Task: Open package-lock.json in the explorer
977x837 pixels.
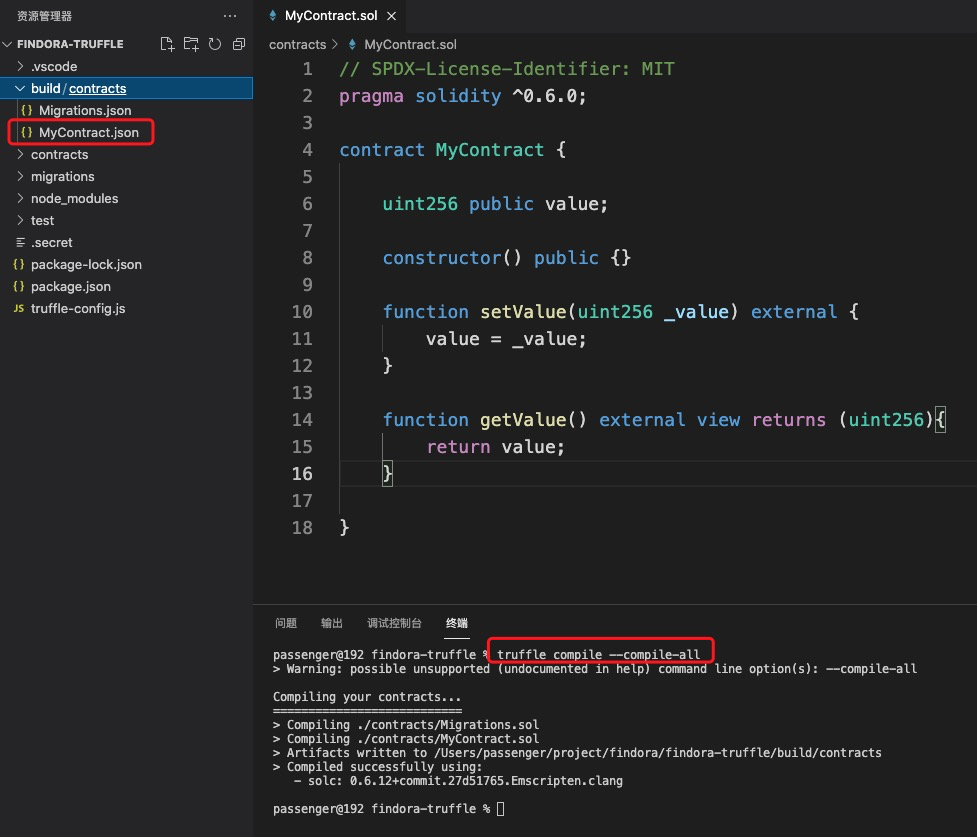Action: [86, 265]
